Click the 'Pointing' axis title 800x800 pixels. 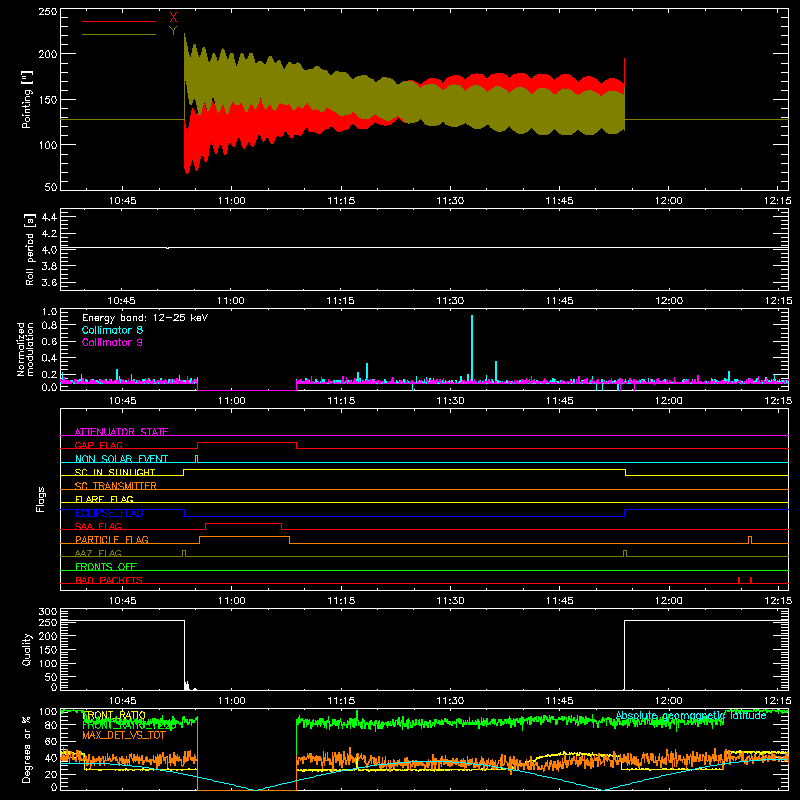click(x=27, y=99)
